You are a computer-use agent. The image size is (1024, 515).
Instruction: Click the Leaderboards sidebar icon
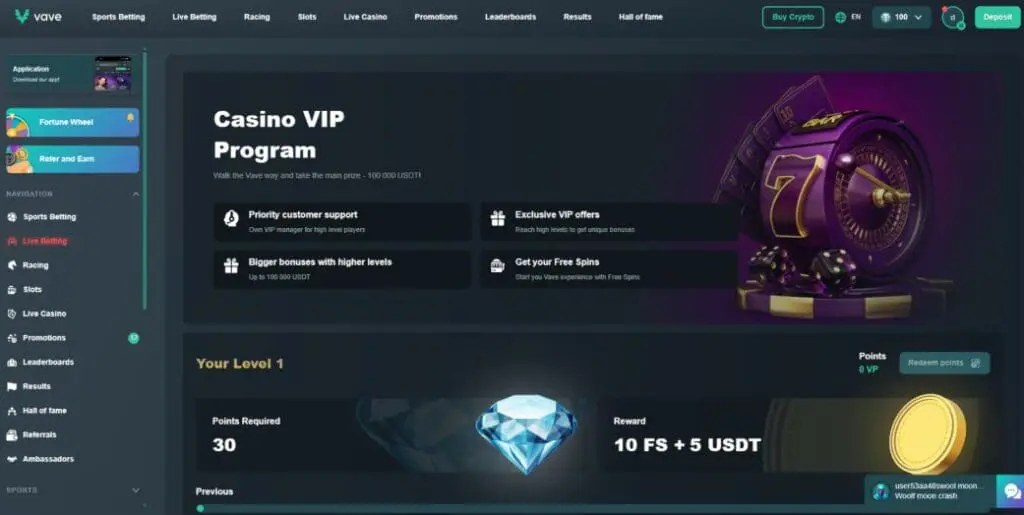(x=12, y=362)
